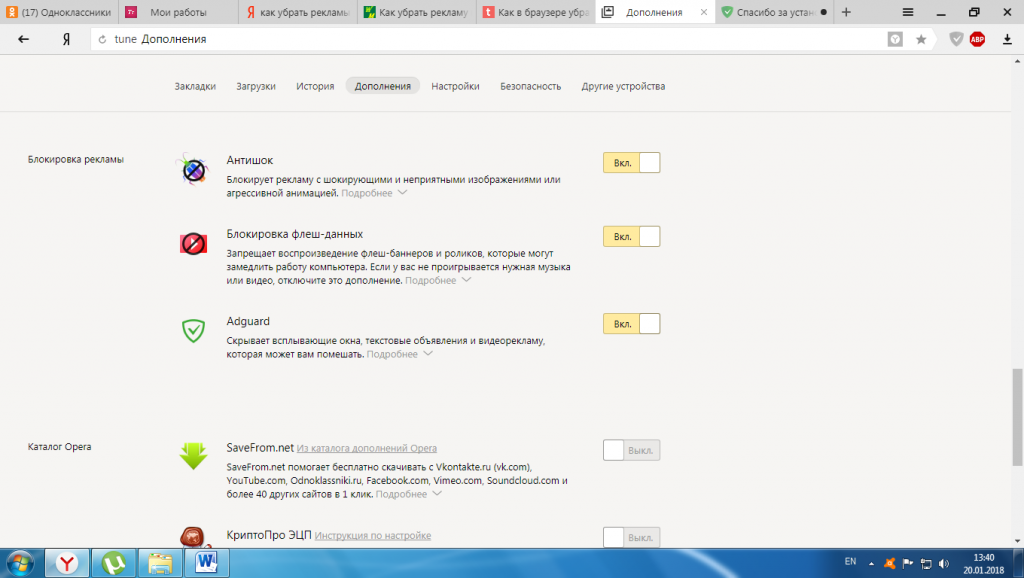Open the Из каталога дополнений Opera link

pos(366,448)
